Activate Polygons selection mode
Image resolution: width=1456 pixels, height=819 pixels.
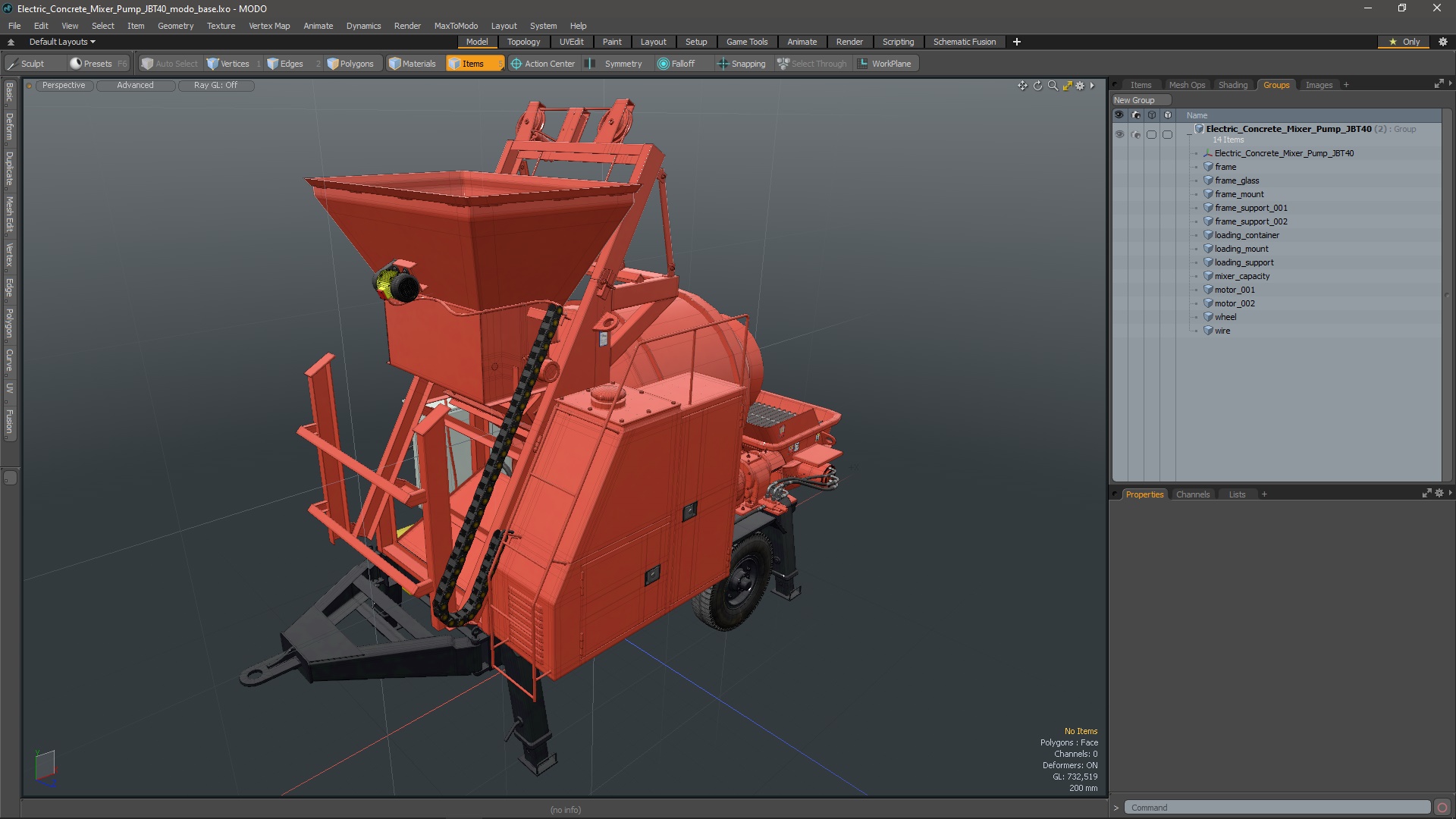(350, 64)
